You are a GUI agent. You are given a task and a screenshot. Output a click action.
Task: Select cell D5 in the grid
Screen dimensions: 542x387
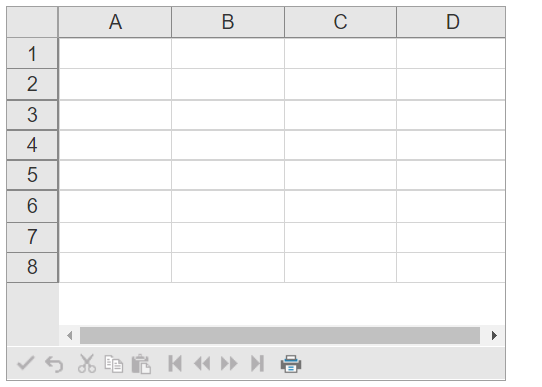click(x=451, y=175)
